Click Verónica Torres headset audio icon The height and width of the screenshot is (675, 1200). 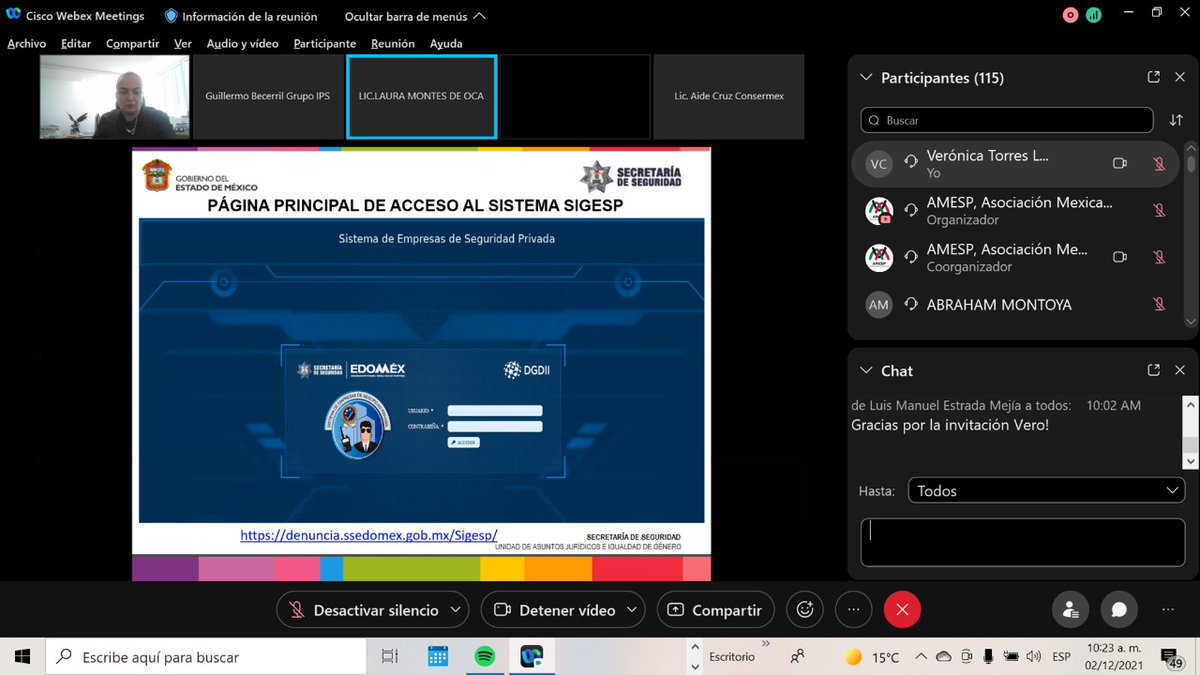point(911,163)
